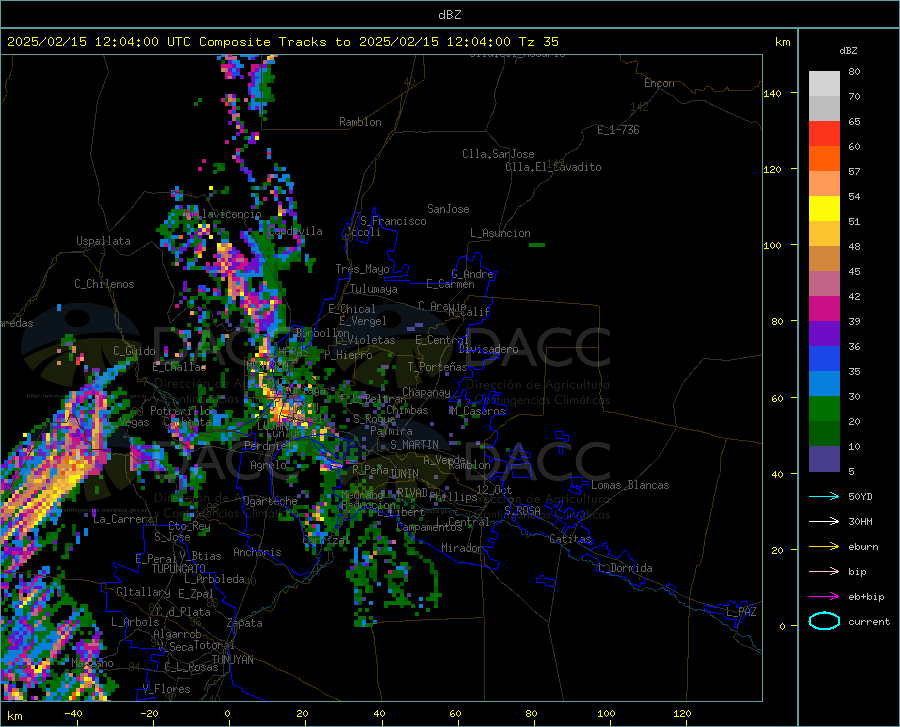Click the dBZ title at the top
Viewport: 900px width, 727px height.
(x=449, y=14)
